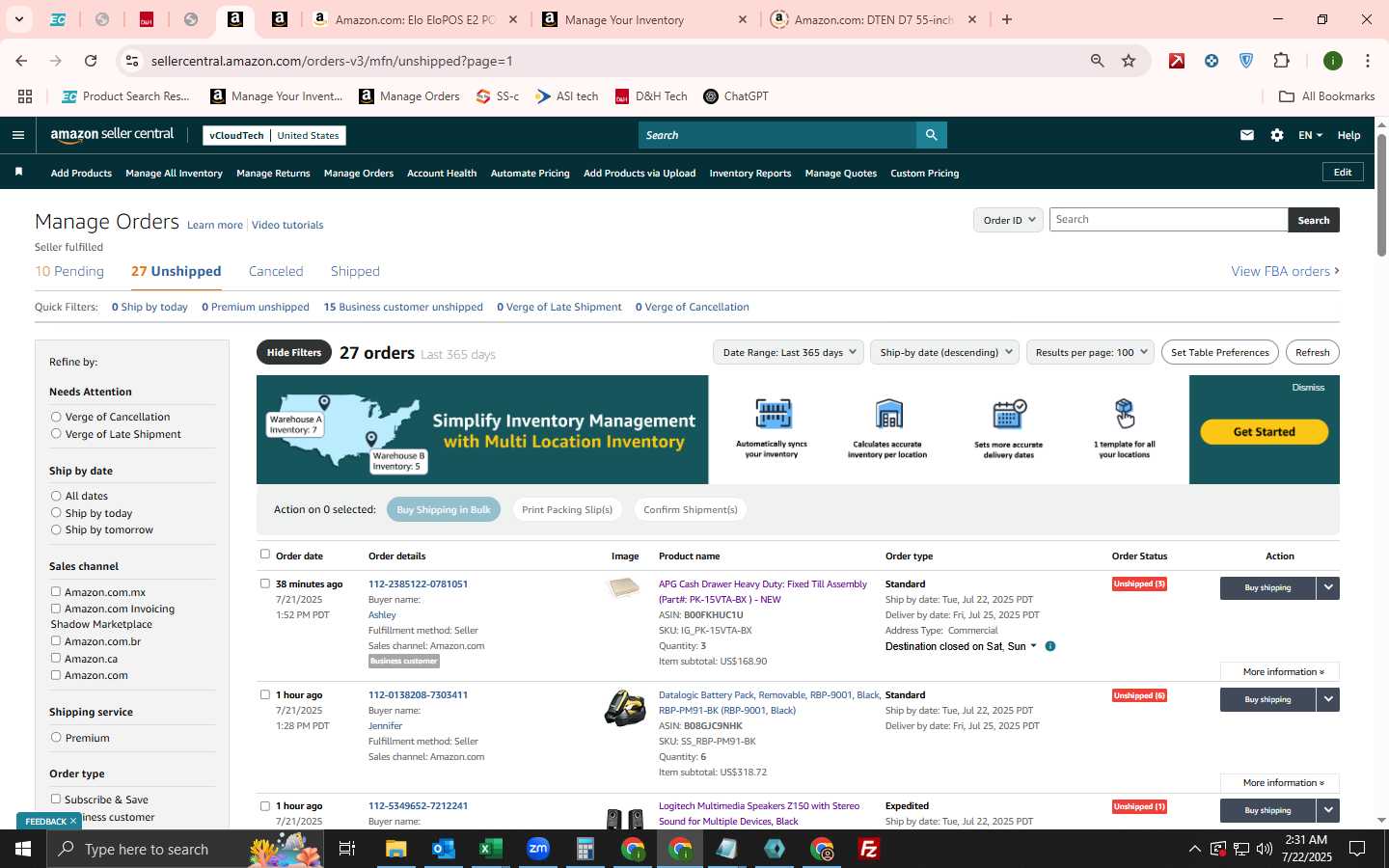Click Hide Filters button
1389x868 pixels.
pyautogui.click(x=294, y=352)
